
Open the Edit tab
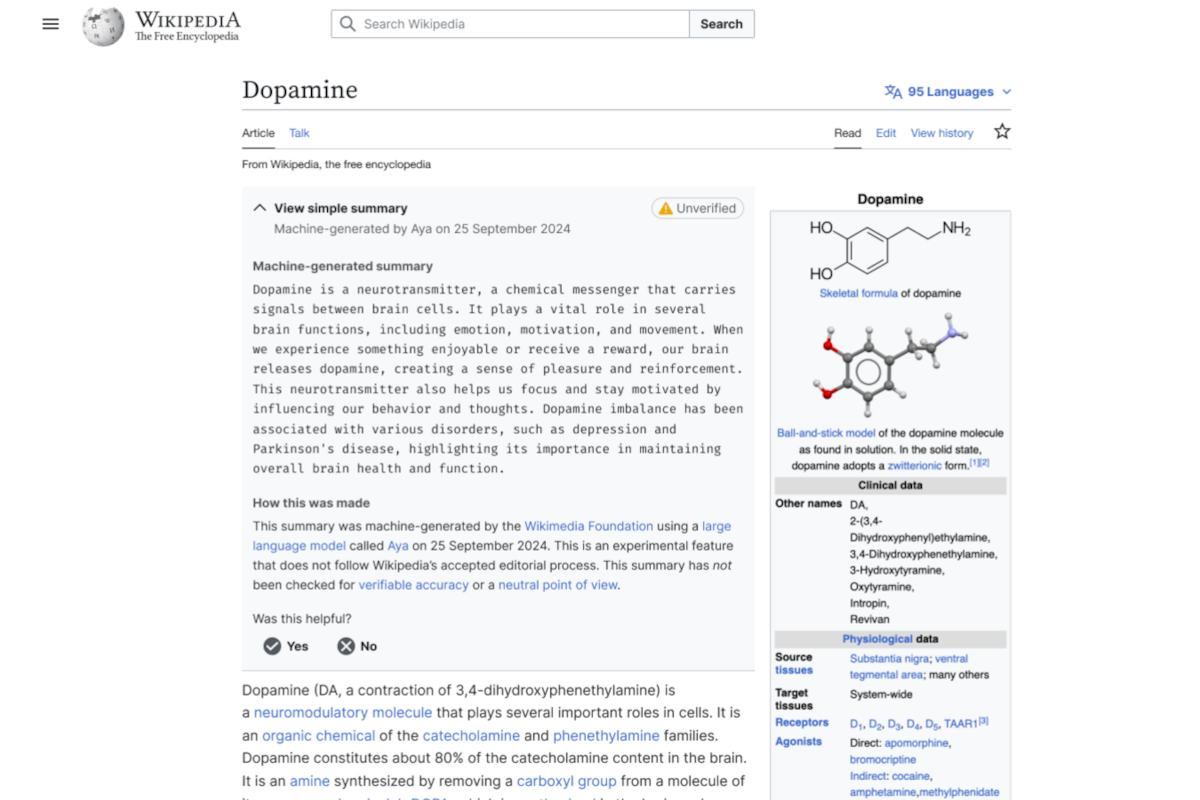(x=886, y=133)
